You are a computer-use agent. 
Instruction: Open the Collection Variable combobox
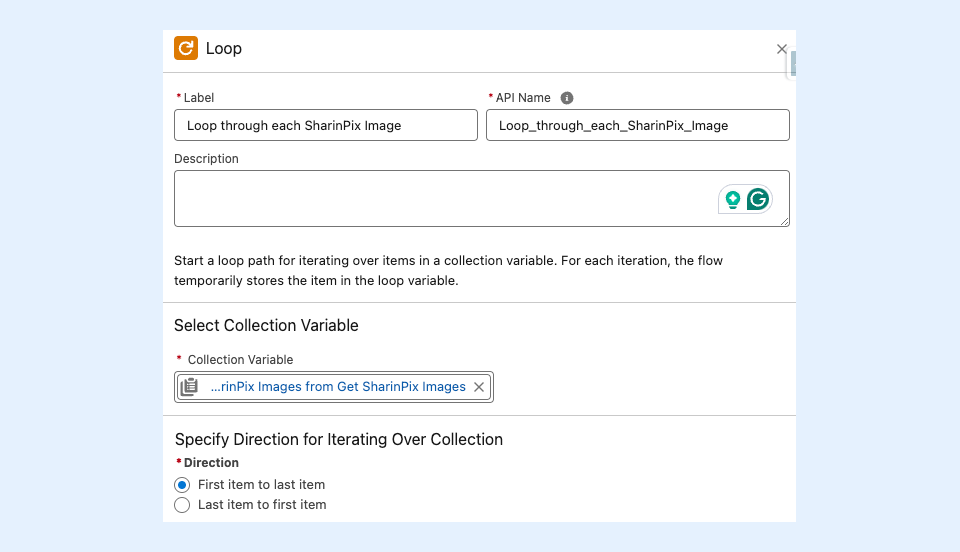[335, 387]
